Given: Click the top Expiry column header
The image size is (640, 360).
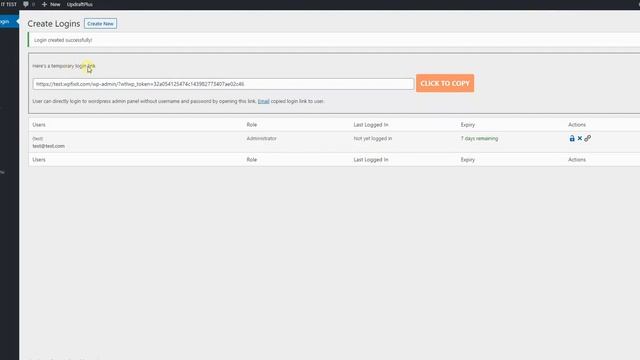Looking at the screenshot, I should click(468, 124).
